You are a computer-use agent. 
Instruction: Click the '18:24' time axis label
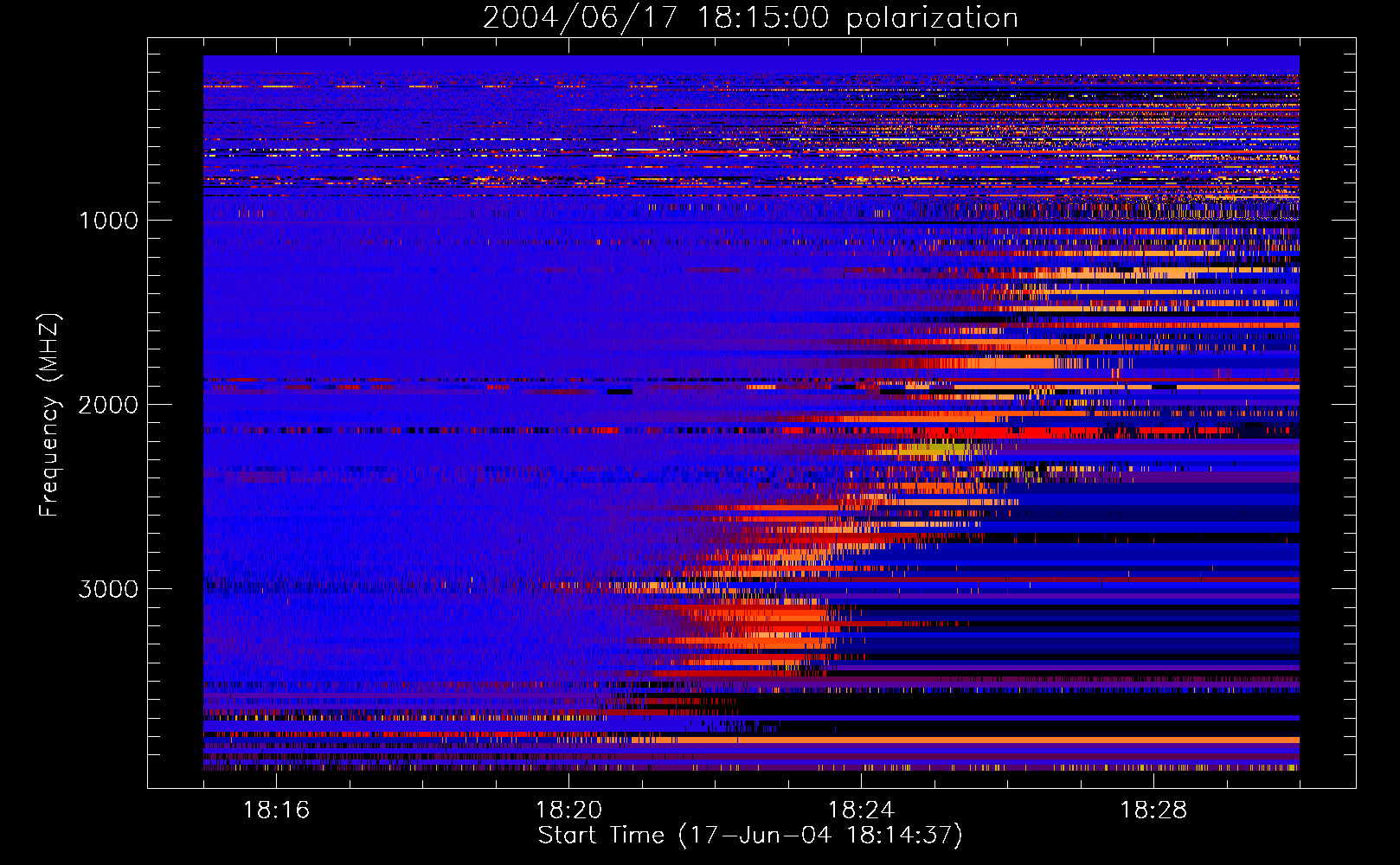coord(861,811)
